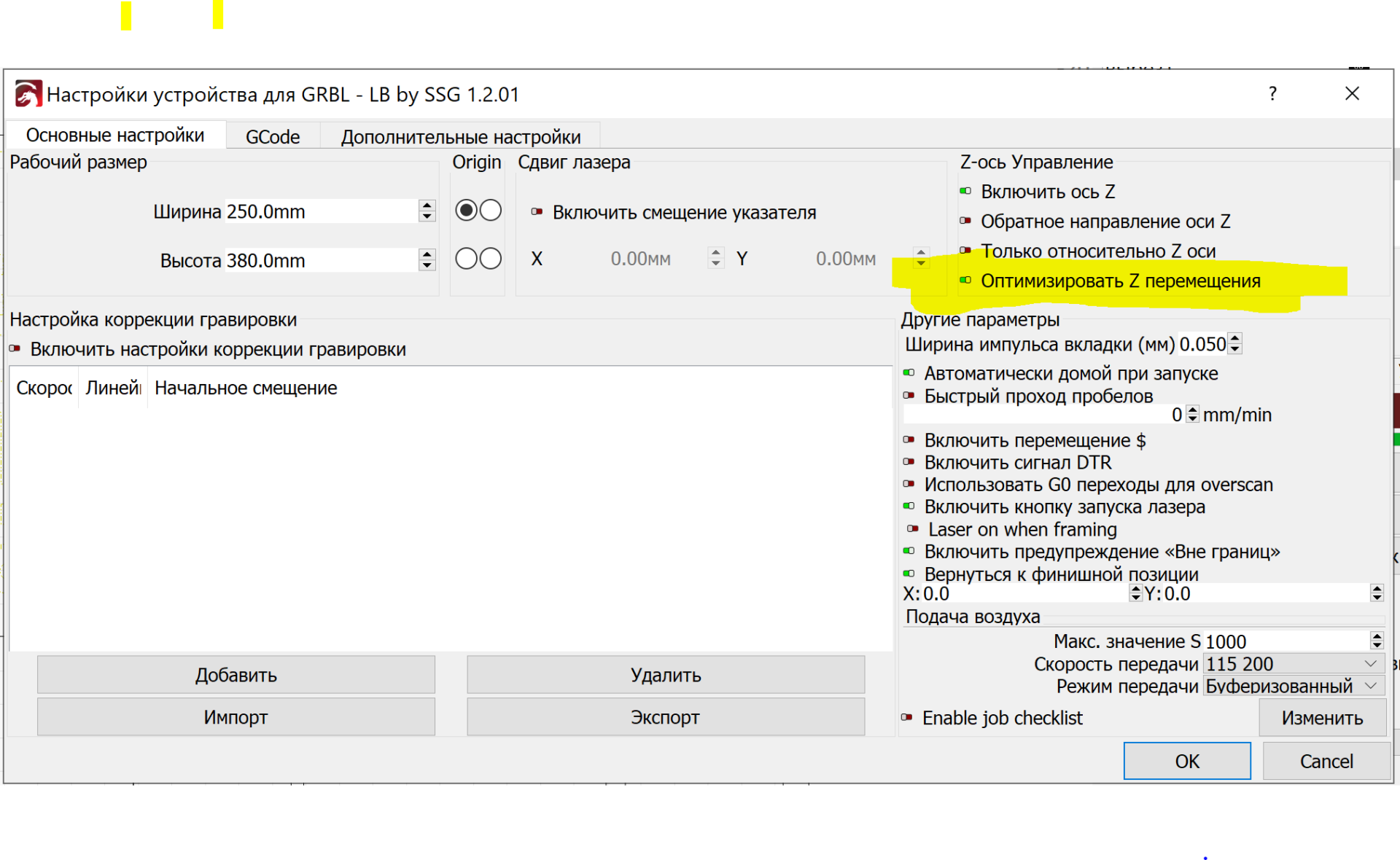Open the Дополнительные настройки tab

[461, 136]
